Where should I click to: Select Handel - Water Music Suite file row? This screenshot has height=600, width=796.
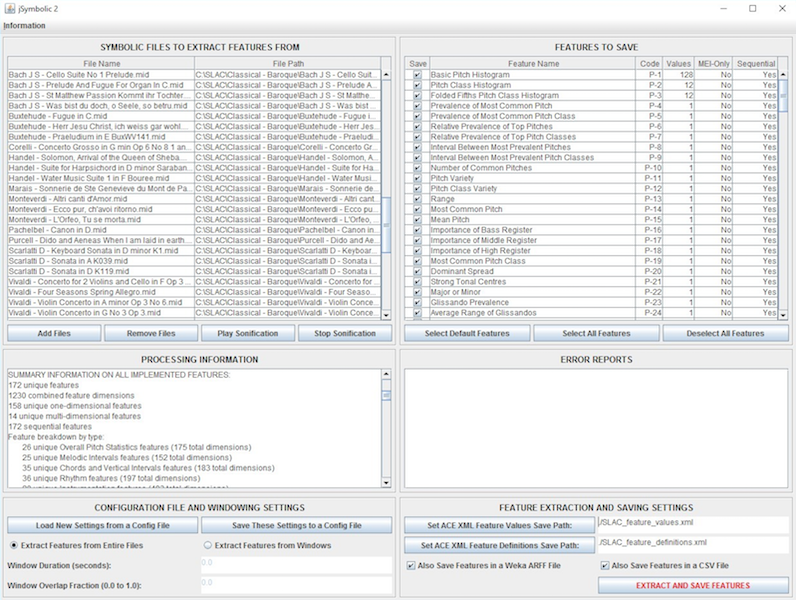pyautogui.click(x=101, y=178)
